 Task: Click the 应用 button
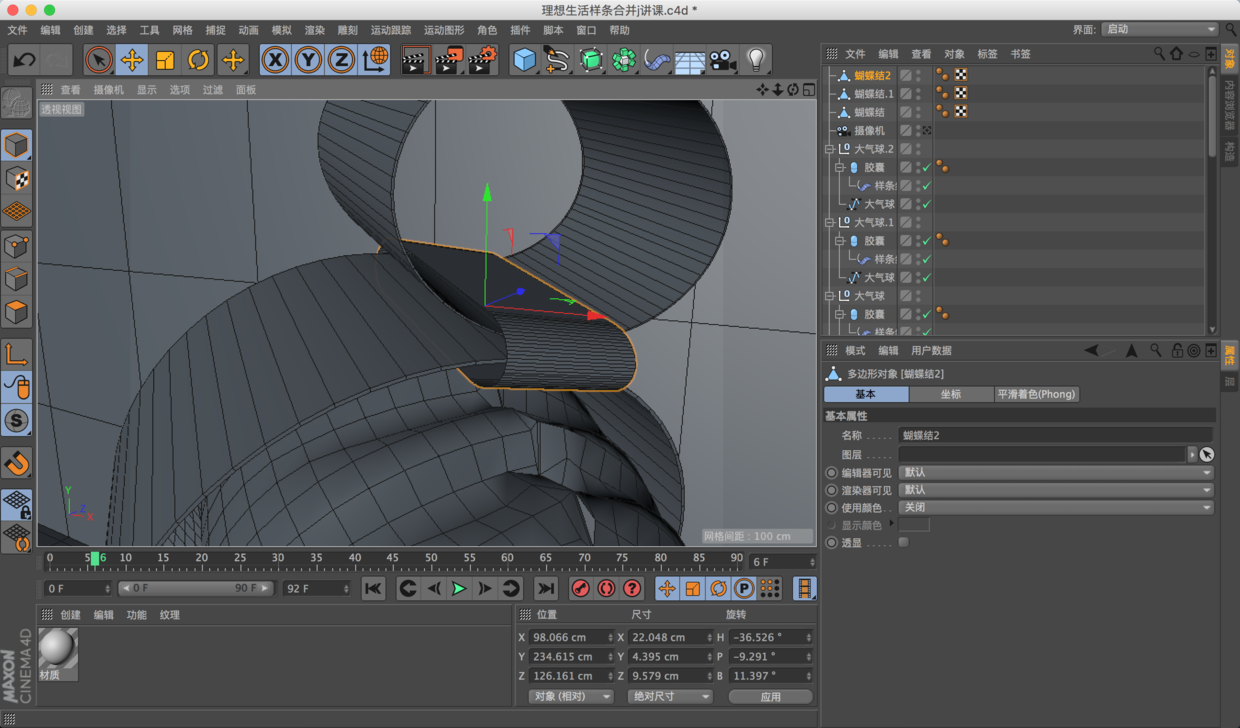click(770, 696)
